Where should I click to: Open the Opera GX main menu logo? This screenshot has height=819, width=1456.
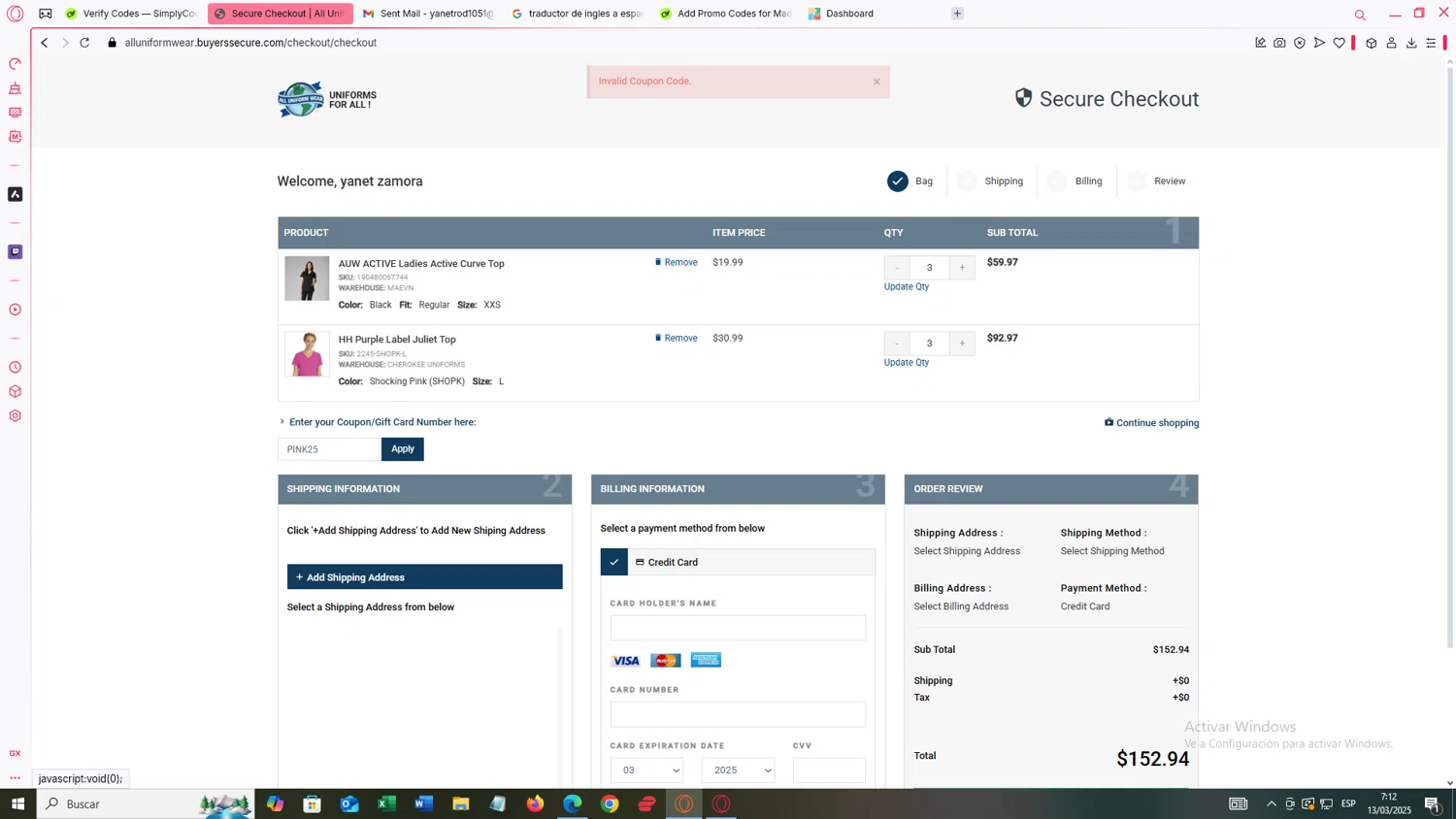[x=15, y=14]
